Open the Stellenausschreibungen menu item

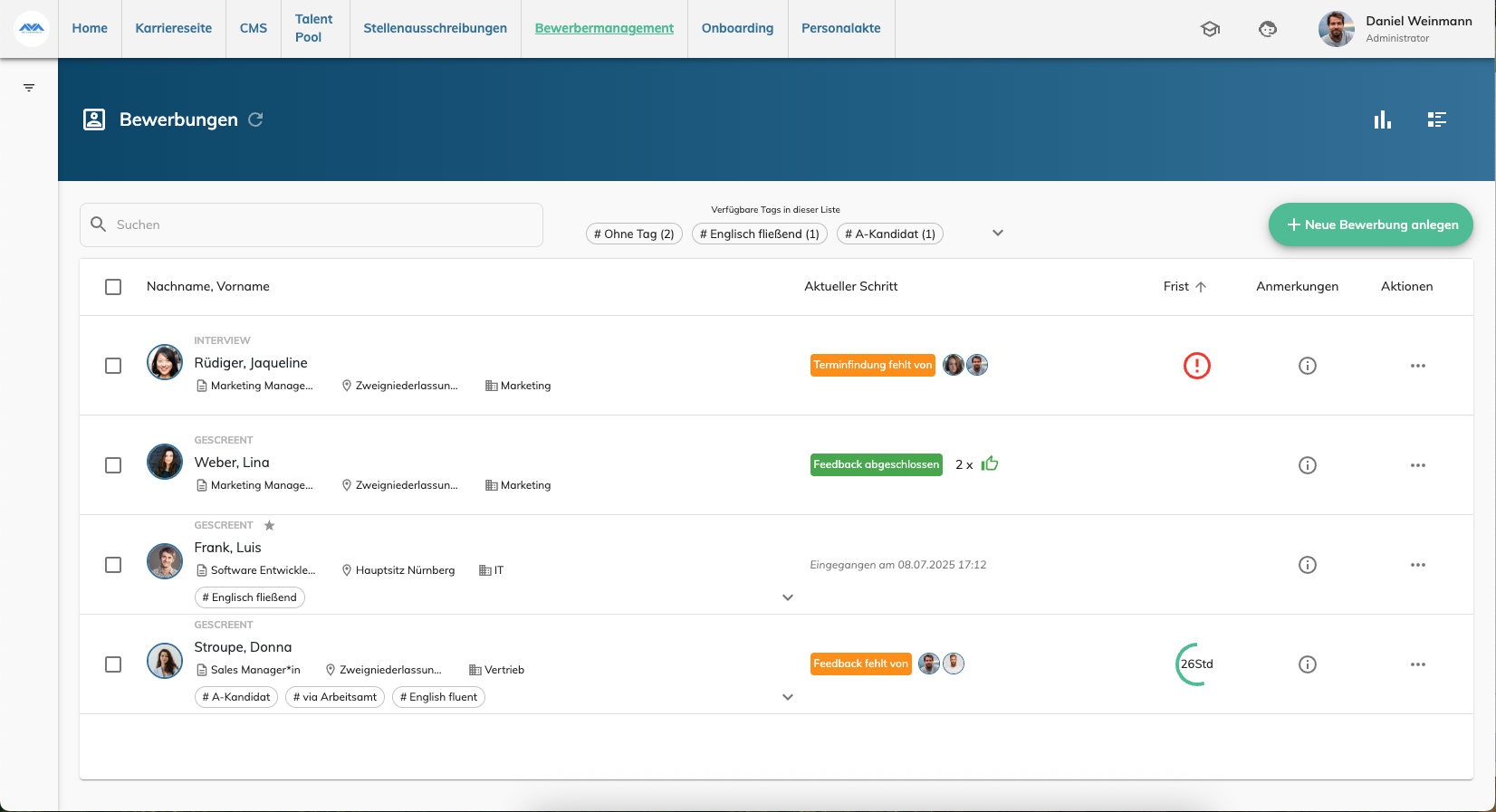(435, 28)
